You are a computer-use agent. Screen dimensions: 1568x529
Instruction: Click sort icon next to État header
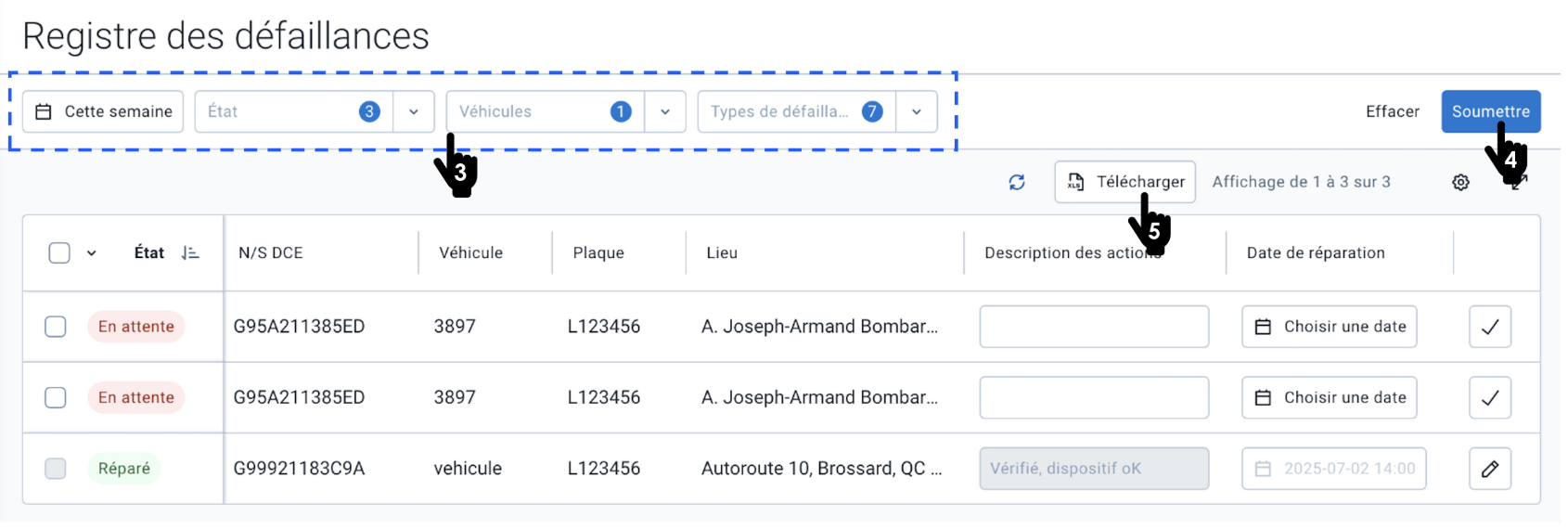pos(190,252)
